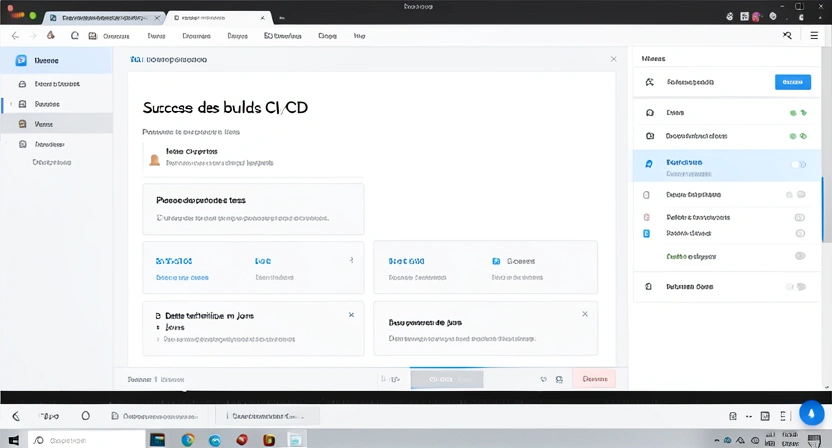Click the blue chat icon atop the left sidebar

tap(21, 60)
